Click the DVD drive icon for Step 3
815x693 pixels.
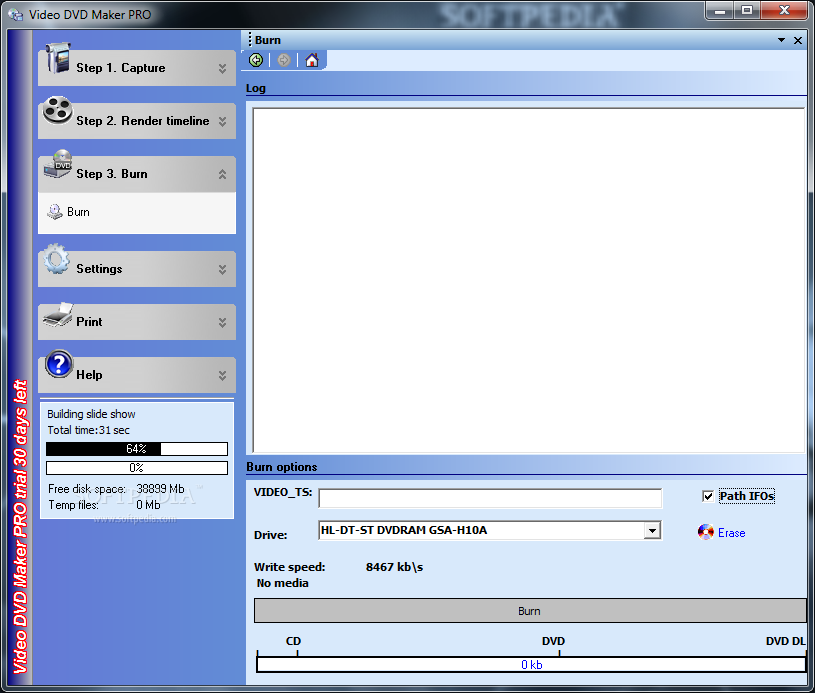coord(58,164)
